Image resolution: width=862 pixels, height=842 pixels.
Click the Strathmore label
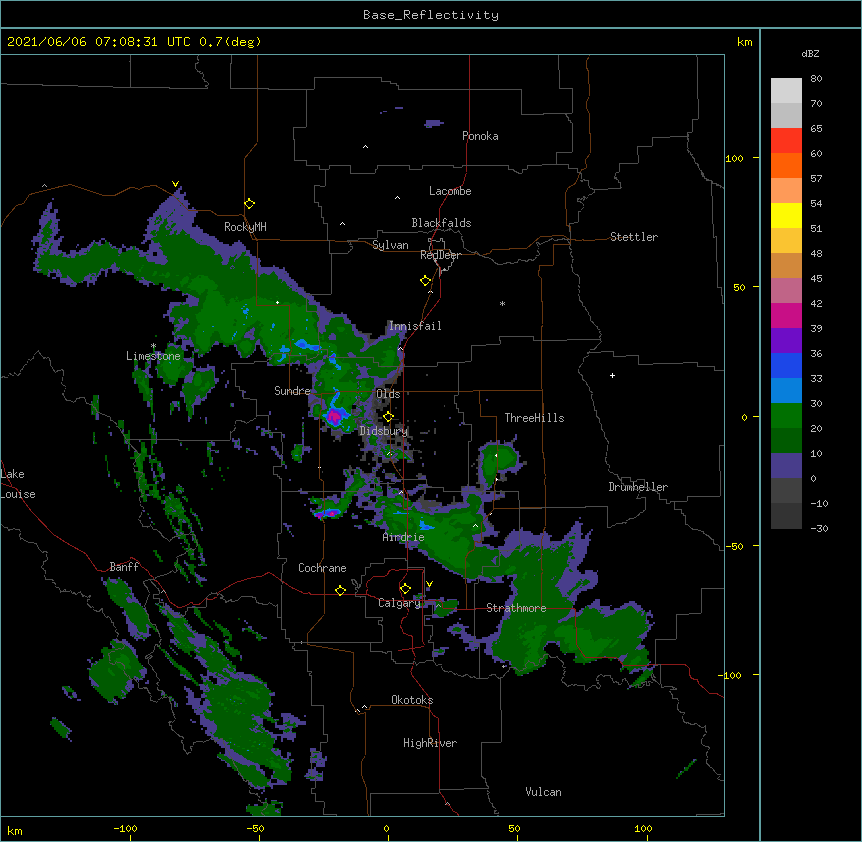[516, 608]
